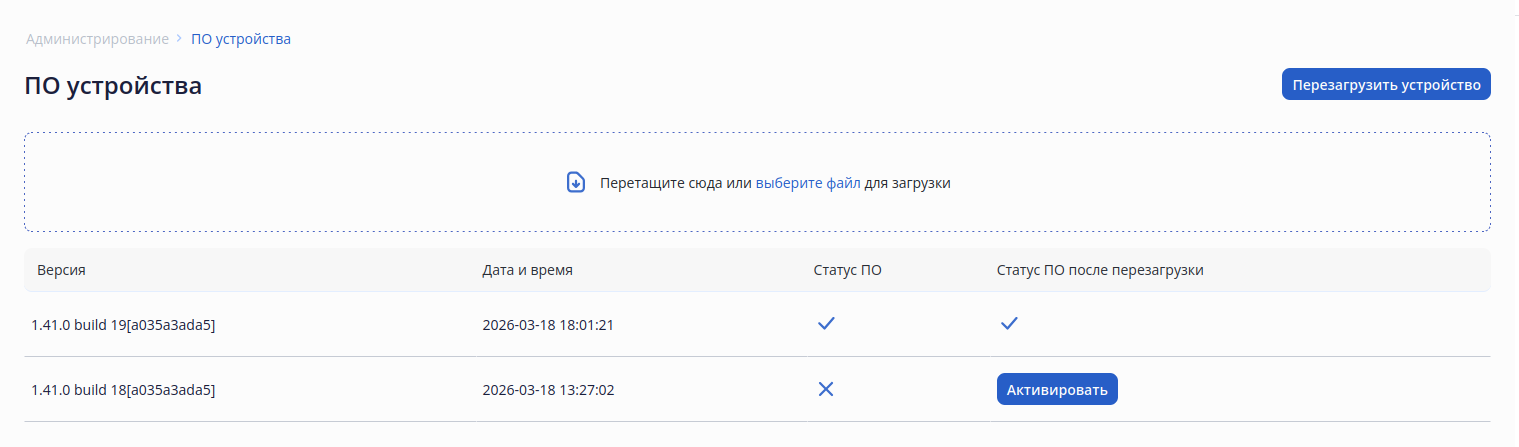
Task: Click build 18 cross status icon
Action: (x=826, y=389)
